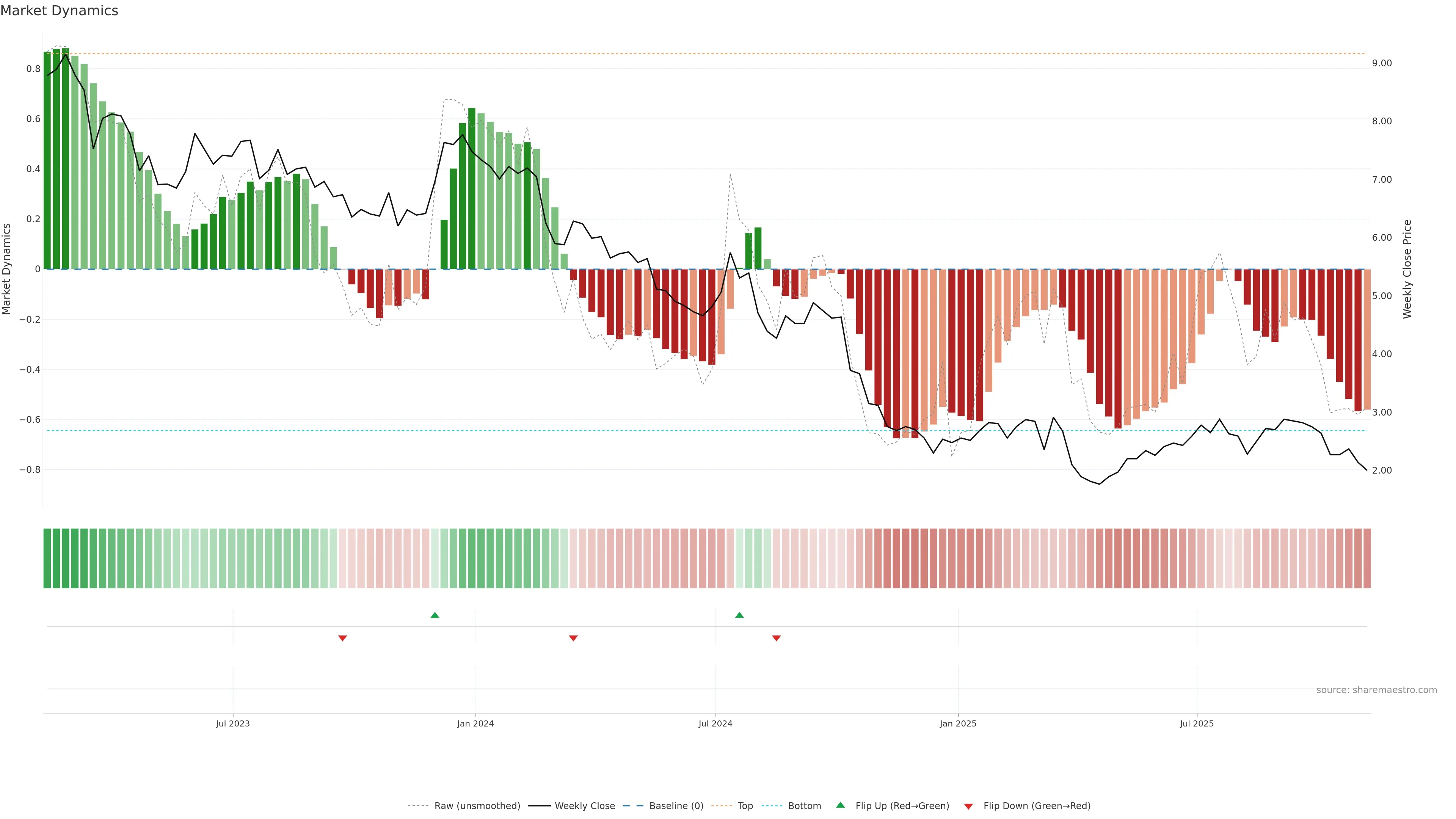The height and width of the screenshot is (819, 1456).
Task: Click the Weekly Close legend line icon
Action: click(x=539, y=806)
